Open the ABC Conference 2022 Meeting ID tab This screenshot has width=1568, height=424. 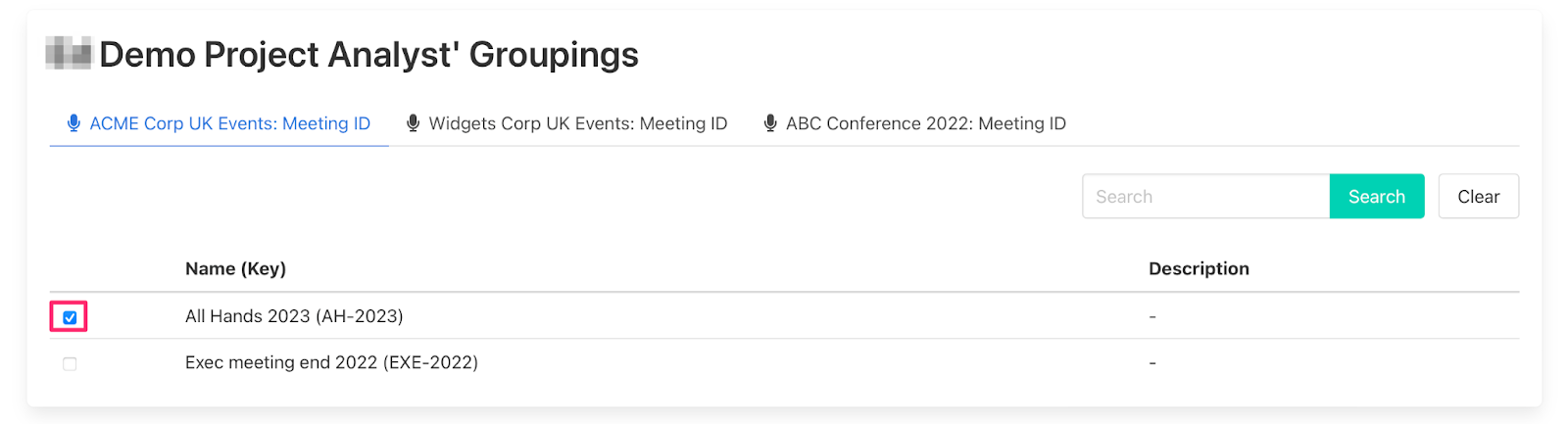click(925, 123)
